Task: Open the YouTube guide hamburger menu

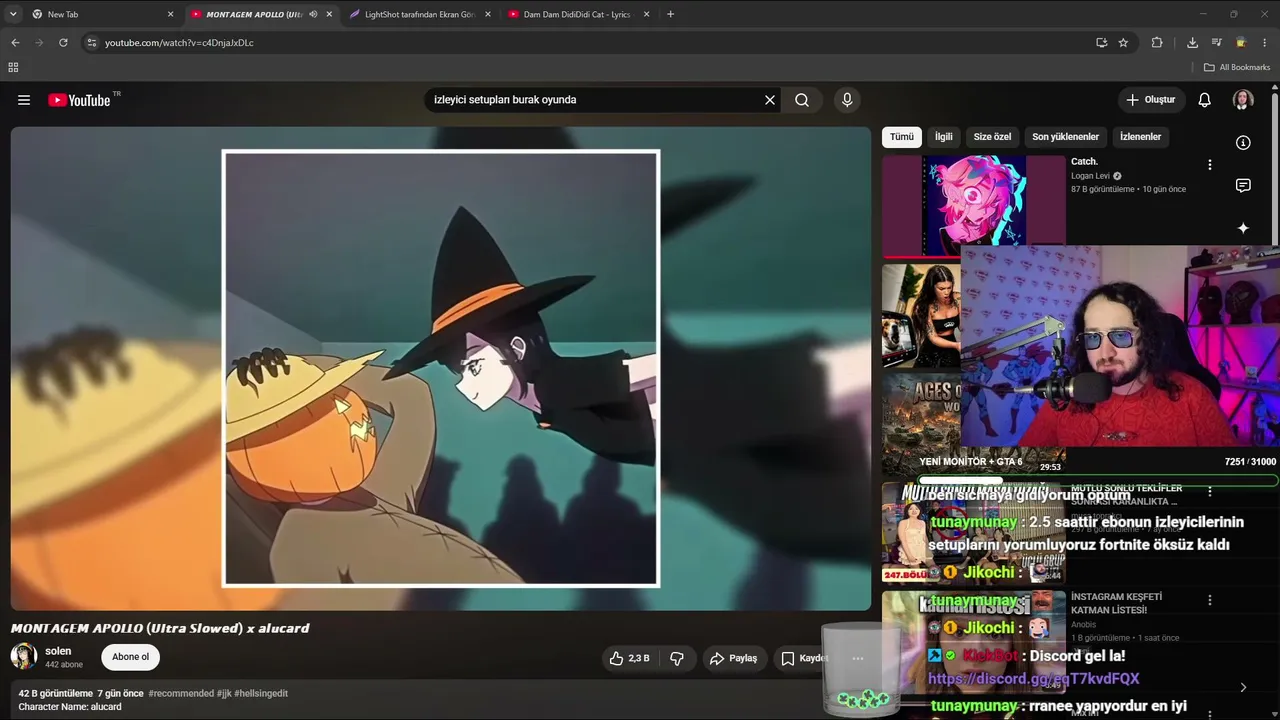Action: coord(24,100)
